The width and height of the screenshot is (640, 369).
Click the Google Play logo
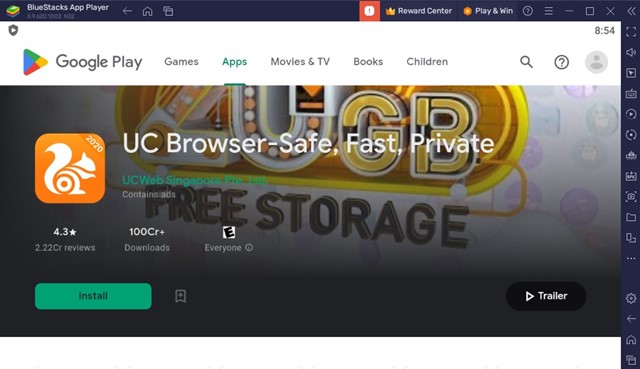pyautogui.click(x=82, y=62)
